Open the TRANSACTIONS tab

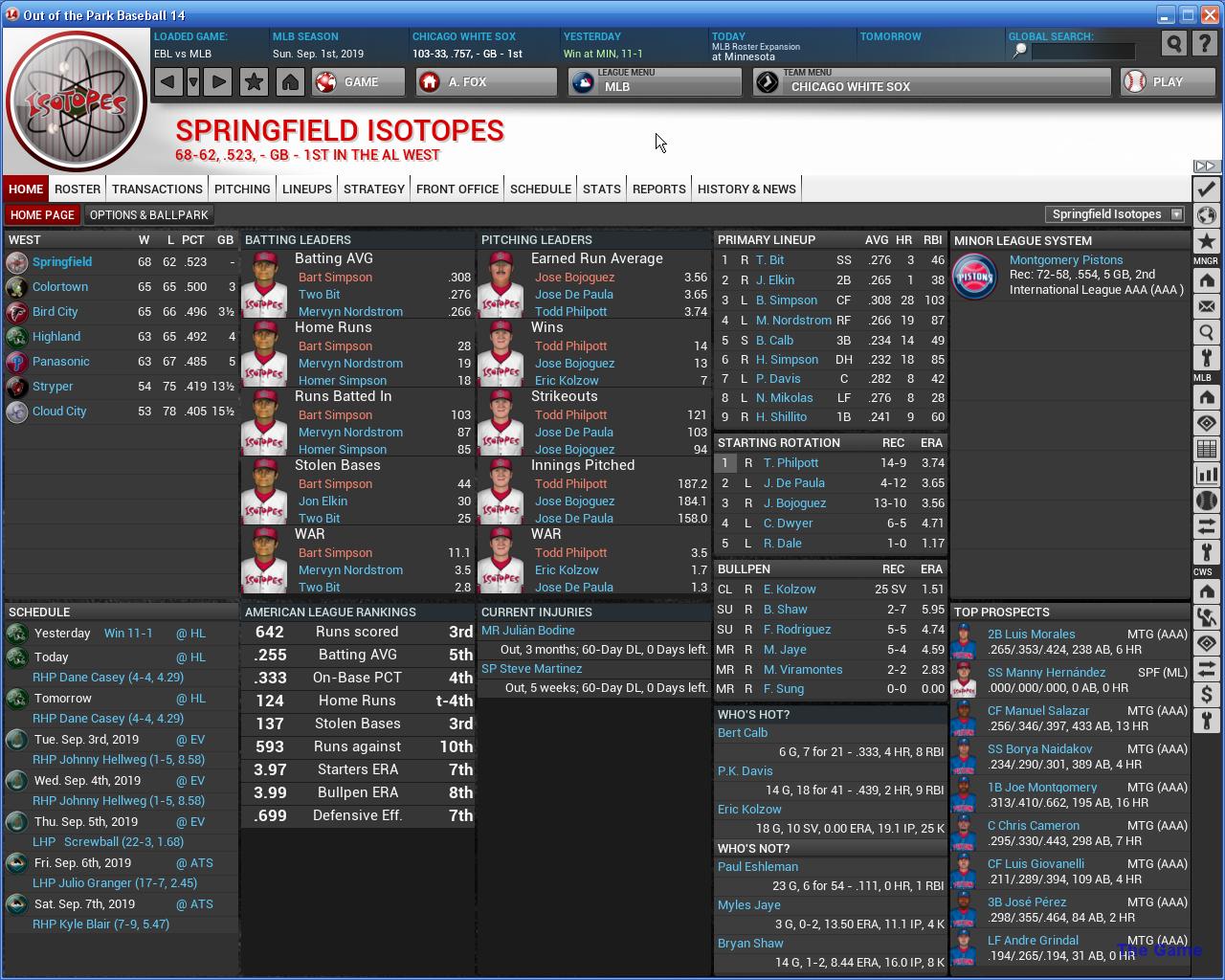157,189
